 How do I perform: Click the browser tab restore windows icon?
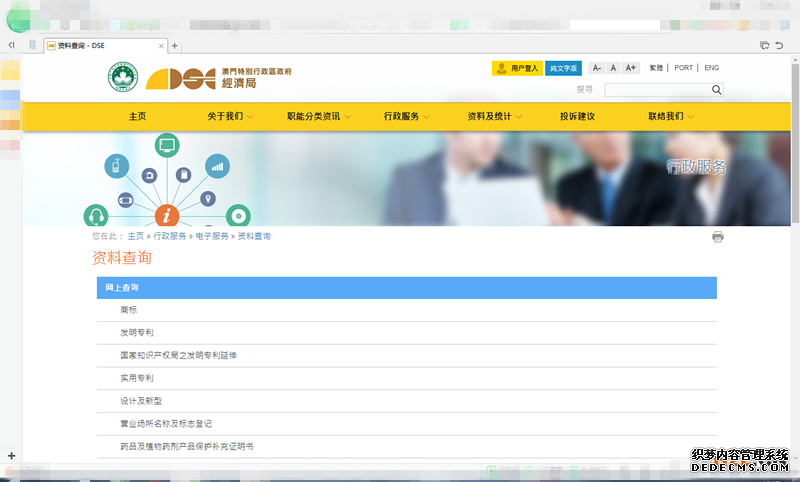coord(764,45)
